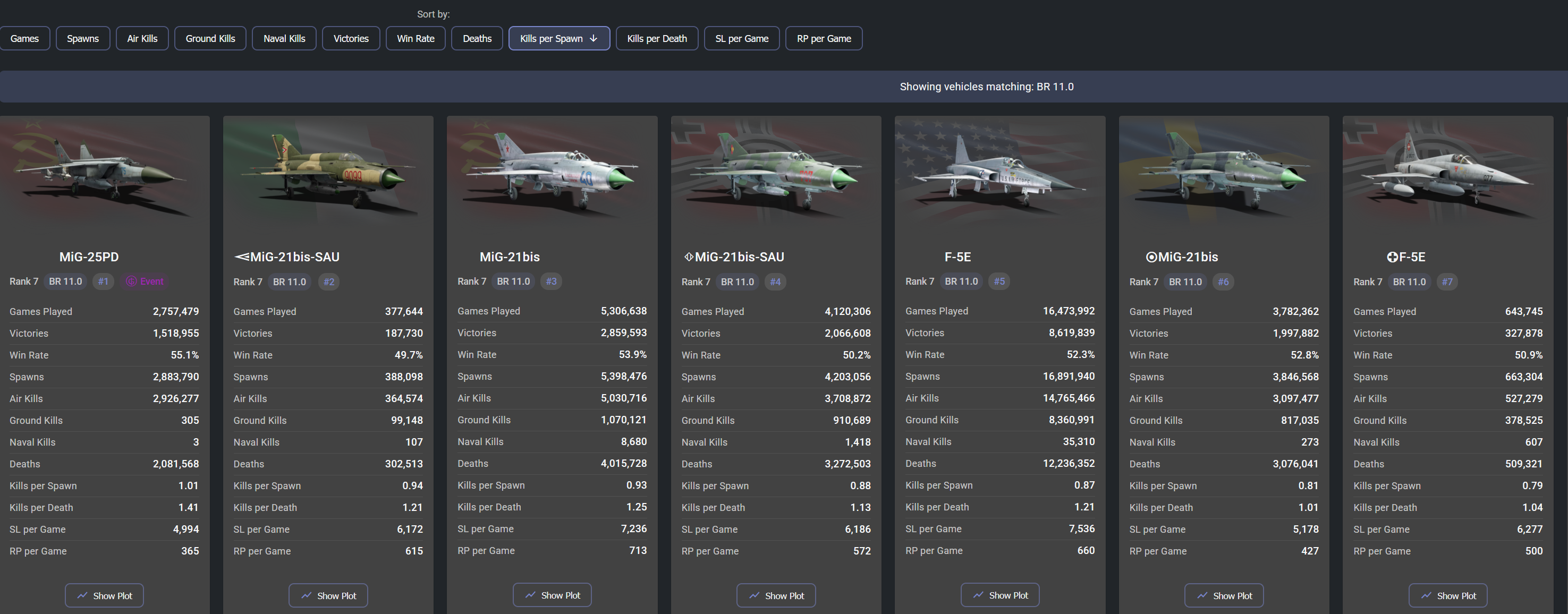Click the 'Showing vehicles matching: BR 11.0' banner
Image resolution: width=1568 pixels, height=614 pixels.
tap(784, 87)
